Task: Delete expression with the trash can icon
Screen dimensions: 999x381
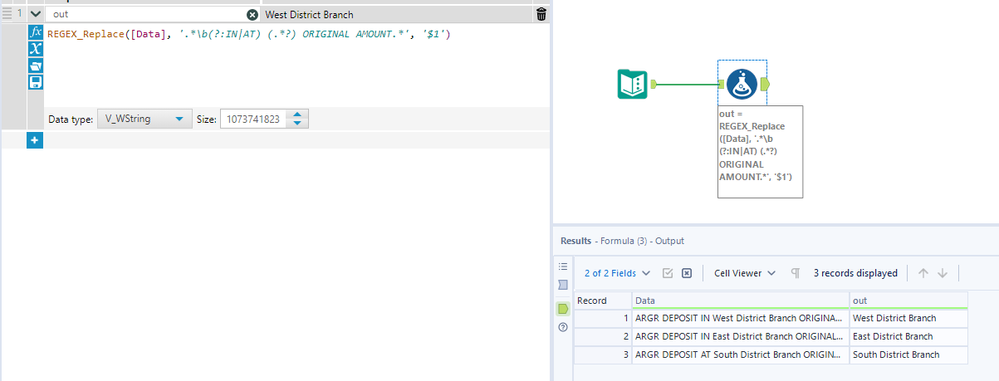Action: tap(541, 14)
